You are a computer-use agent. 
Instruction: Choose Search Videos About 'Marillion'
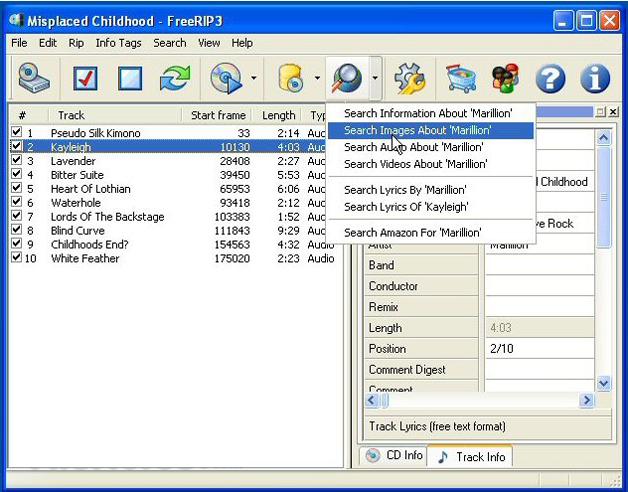click(x=431, y=164)
